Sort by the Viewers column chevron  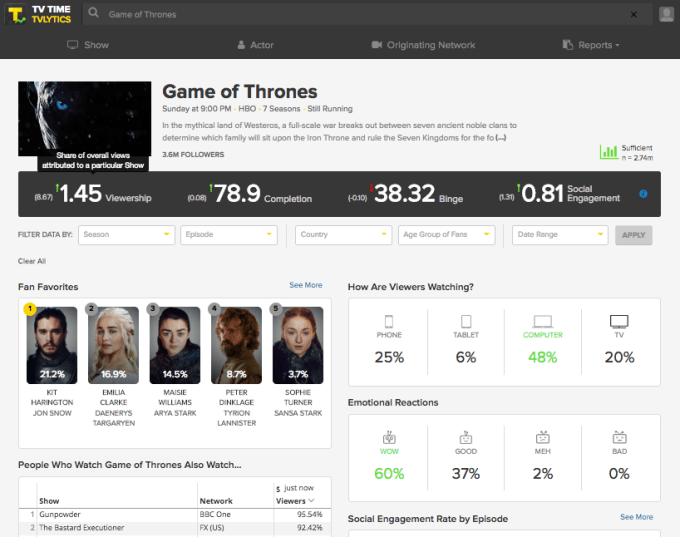311,501
